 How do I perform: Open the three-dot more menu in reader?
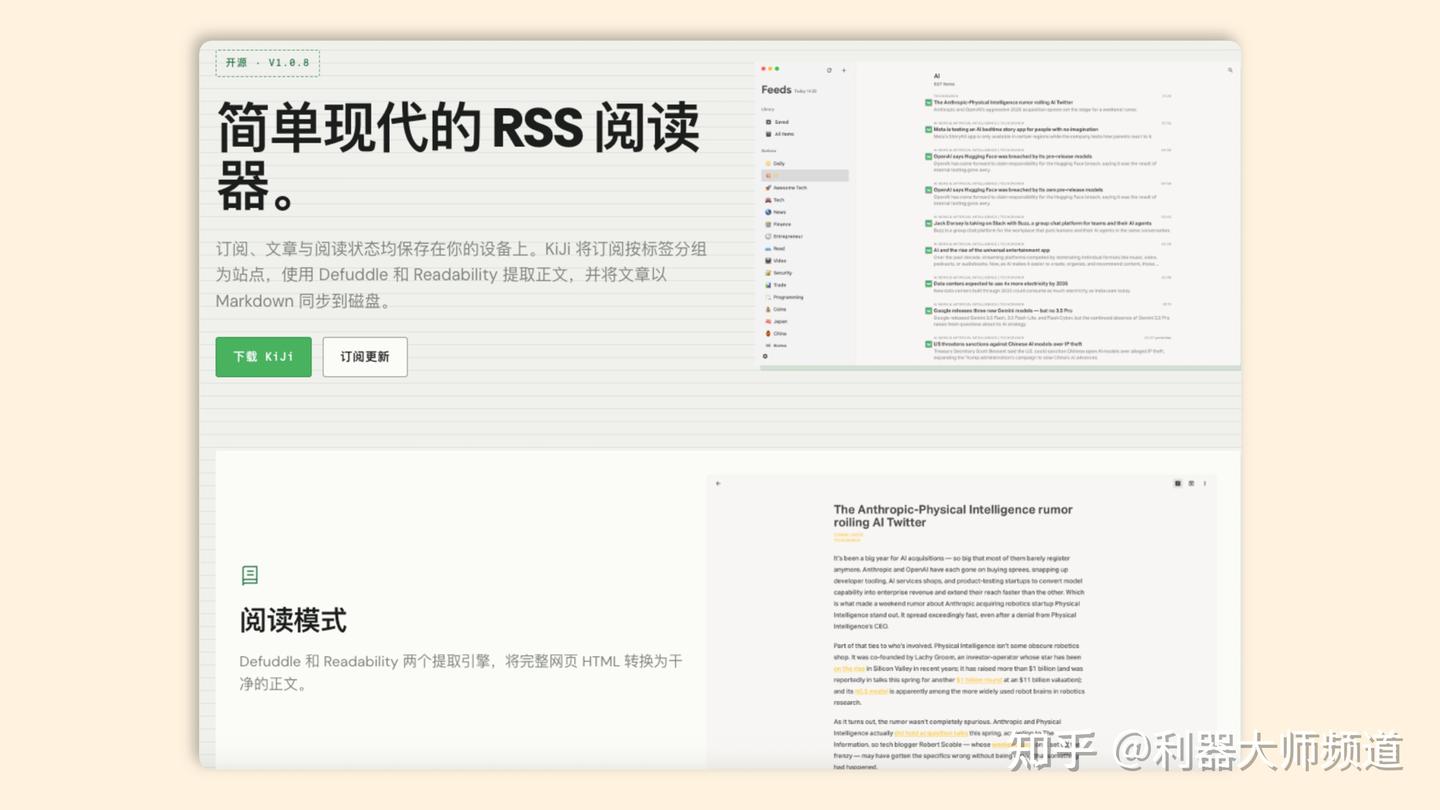[x=1204, y=483]
